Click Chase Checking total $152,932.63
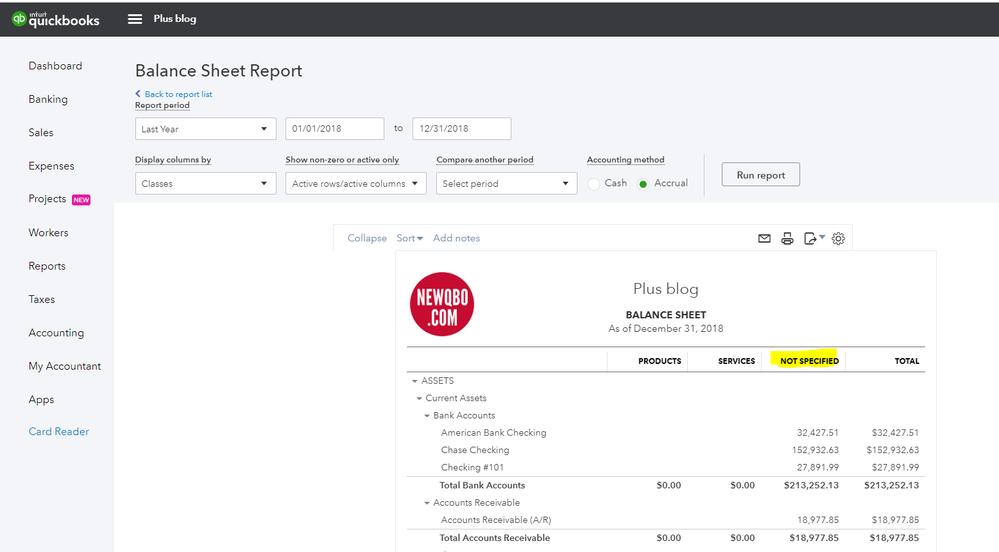 893,450
